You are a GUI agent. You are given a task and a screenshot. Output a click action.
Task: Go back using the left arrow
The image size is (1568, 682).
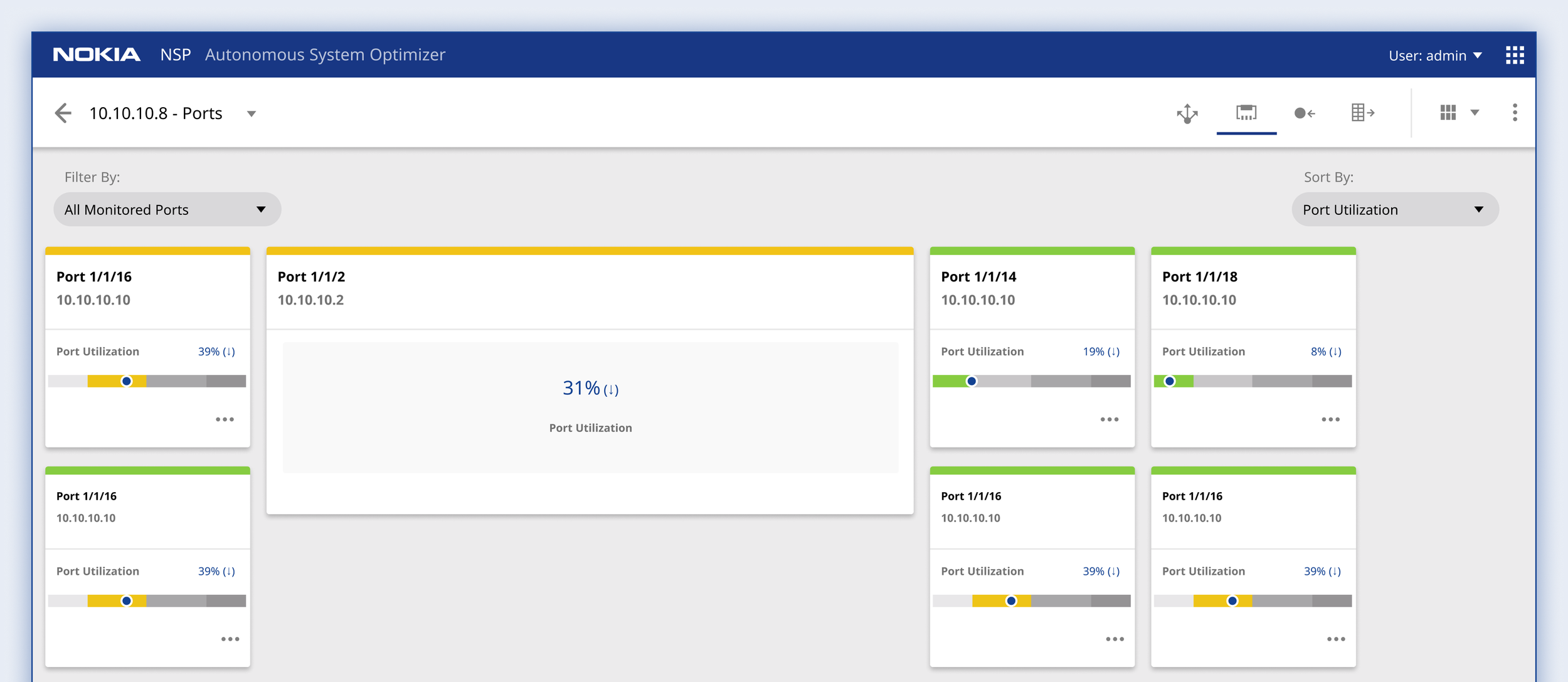click(x=63, y=113)
